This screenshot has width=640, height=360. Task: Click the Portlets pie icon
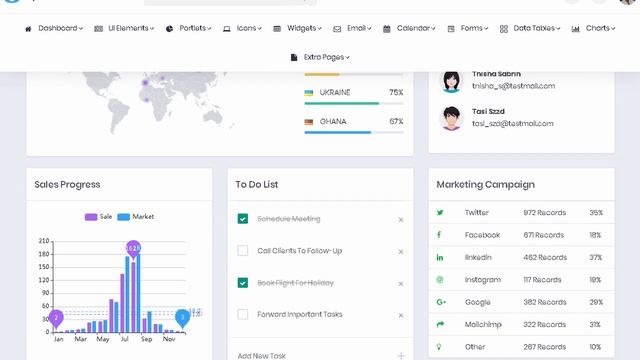click(169, 29)
